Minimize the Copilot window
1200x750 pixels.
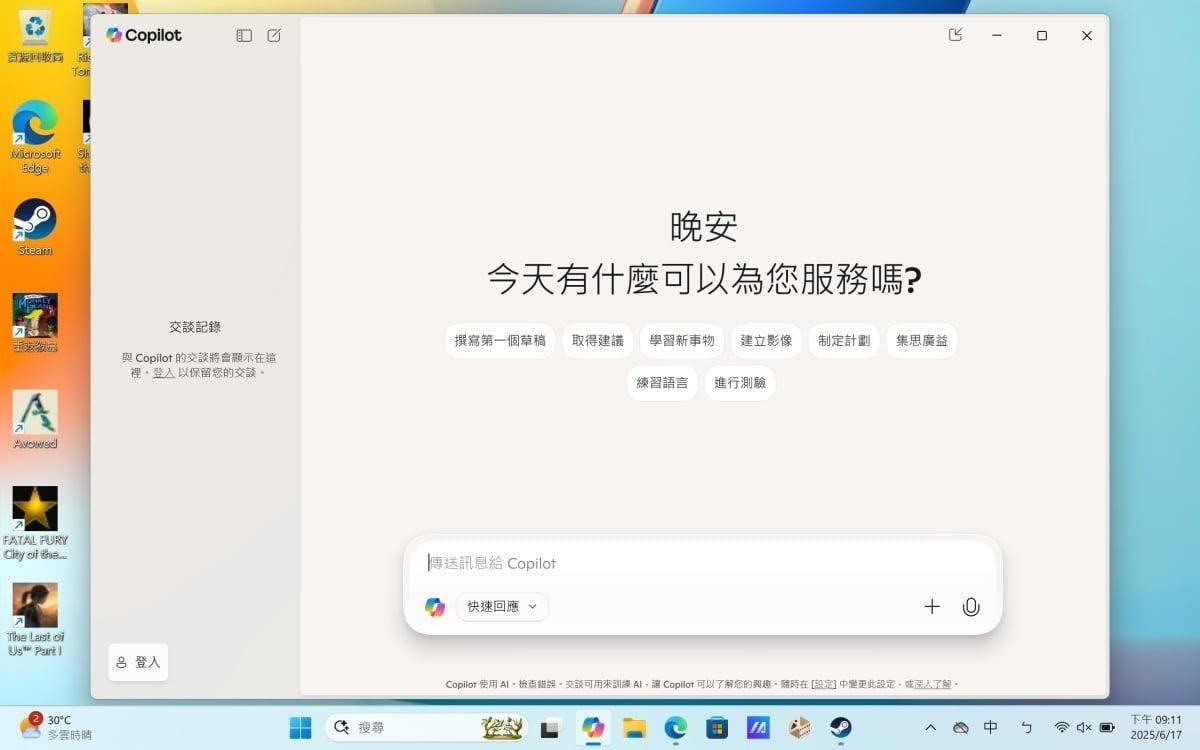(x=997, y=35)
